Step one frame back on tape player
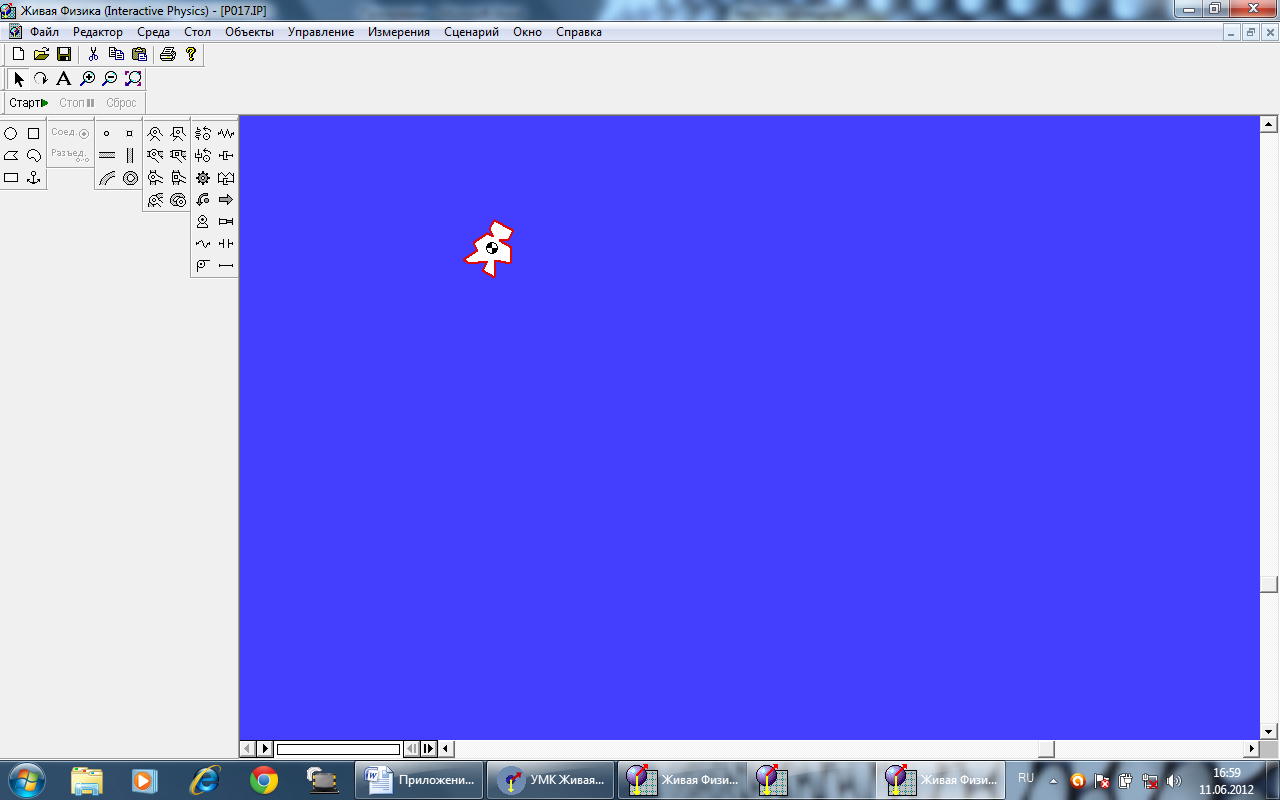The image size is (1280, 800). (x=411, y=749)
